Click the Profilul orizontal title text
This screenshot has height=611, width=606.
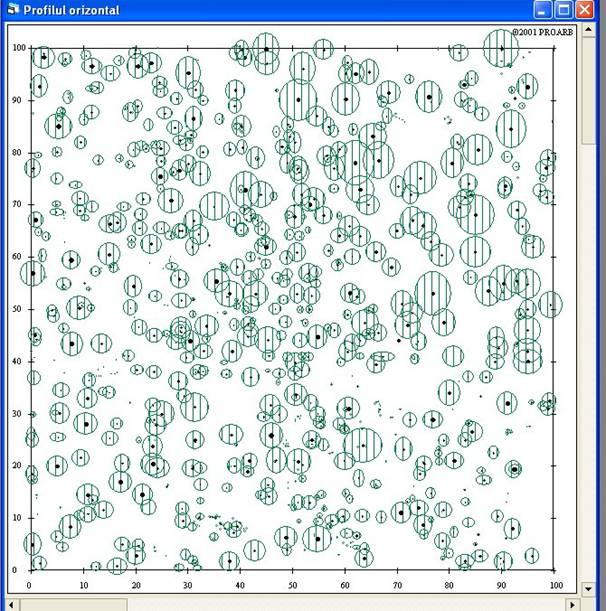[71, 10]
